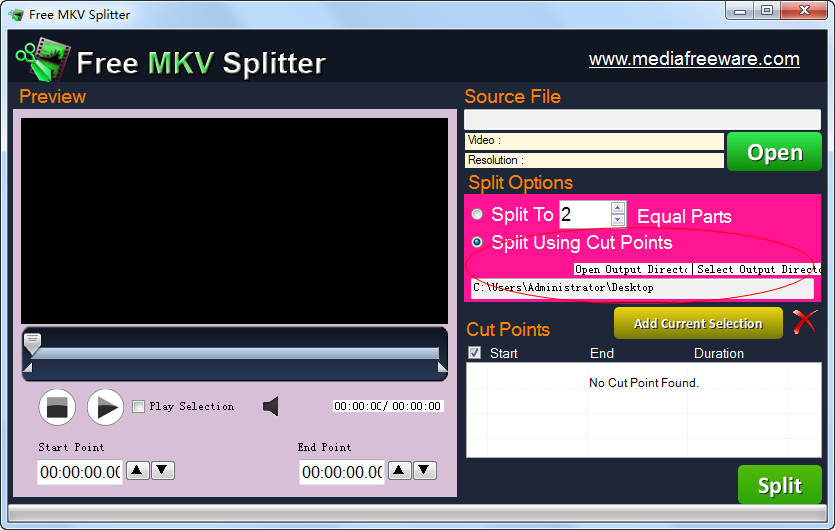
Task: Enable the Play Selection checkbox
Action: click(x=138, y=406)
